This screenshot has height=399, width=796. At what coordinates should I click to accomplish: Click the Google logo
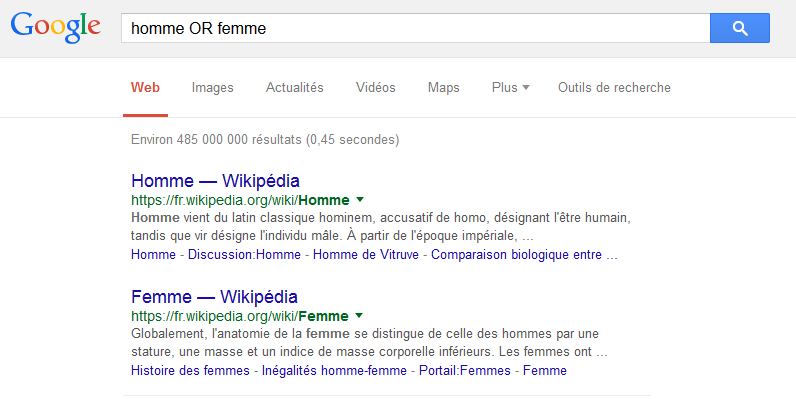(56, 27)
